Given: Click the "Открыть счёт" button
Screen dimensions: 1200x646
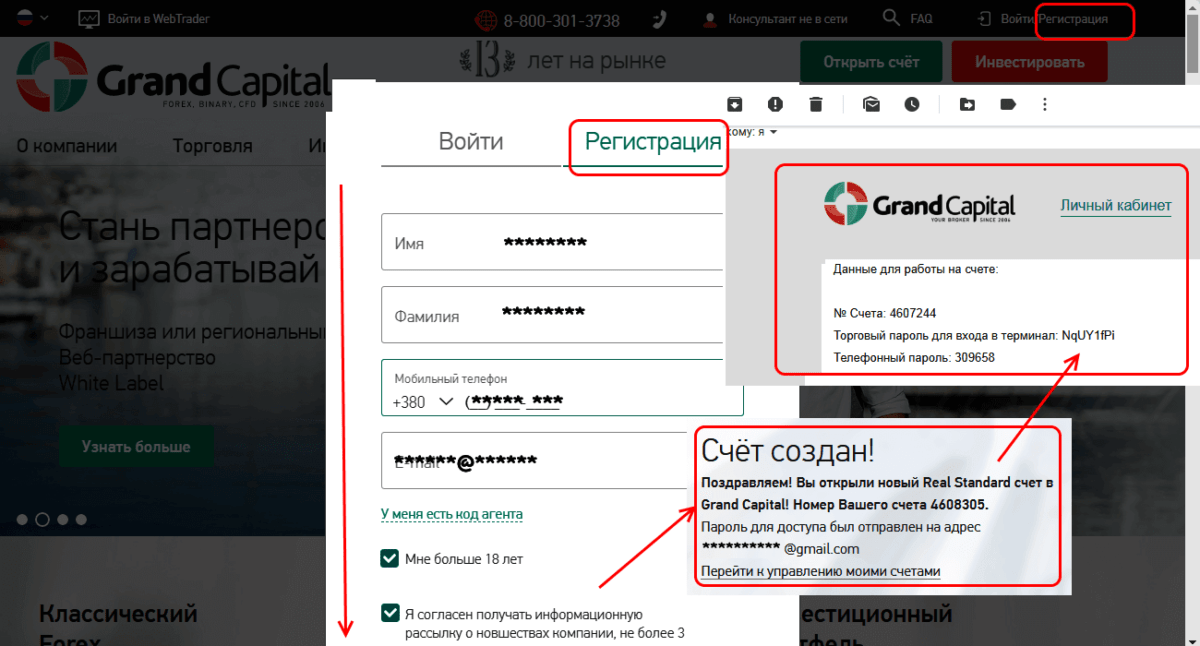Looking at the screenshot, I should click(x=871, y=62).
